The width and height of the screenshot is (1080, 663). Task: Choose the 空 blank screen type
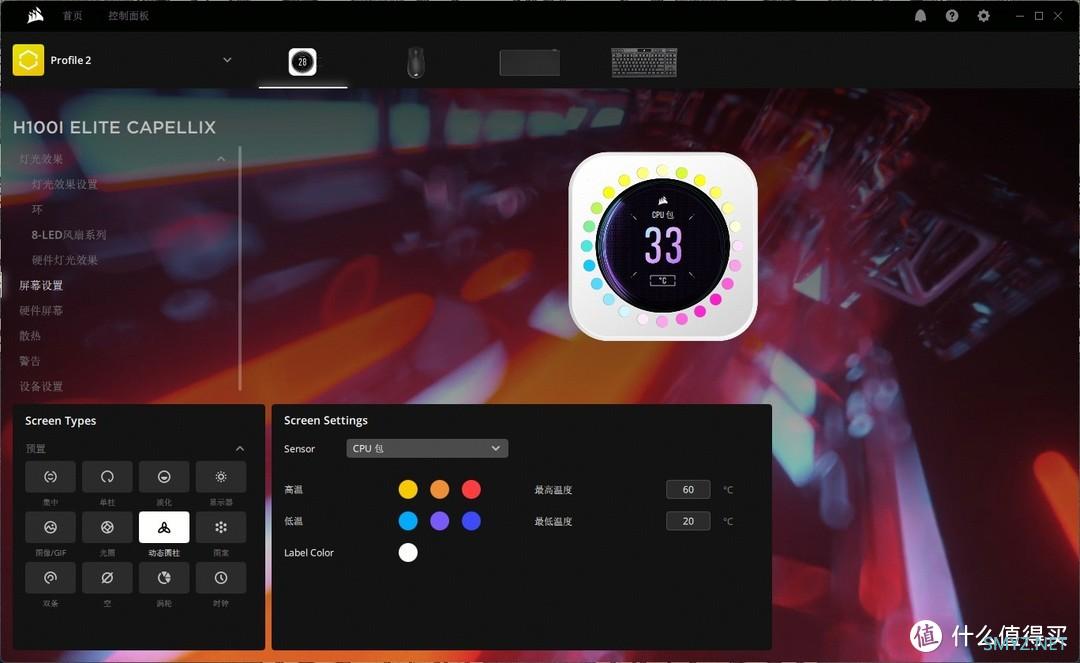tap(107, 578)
